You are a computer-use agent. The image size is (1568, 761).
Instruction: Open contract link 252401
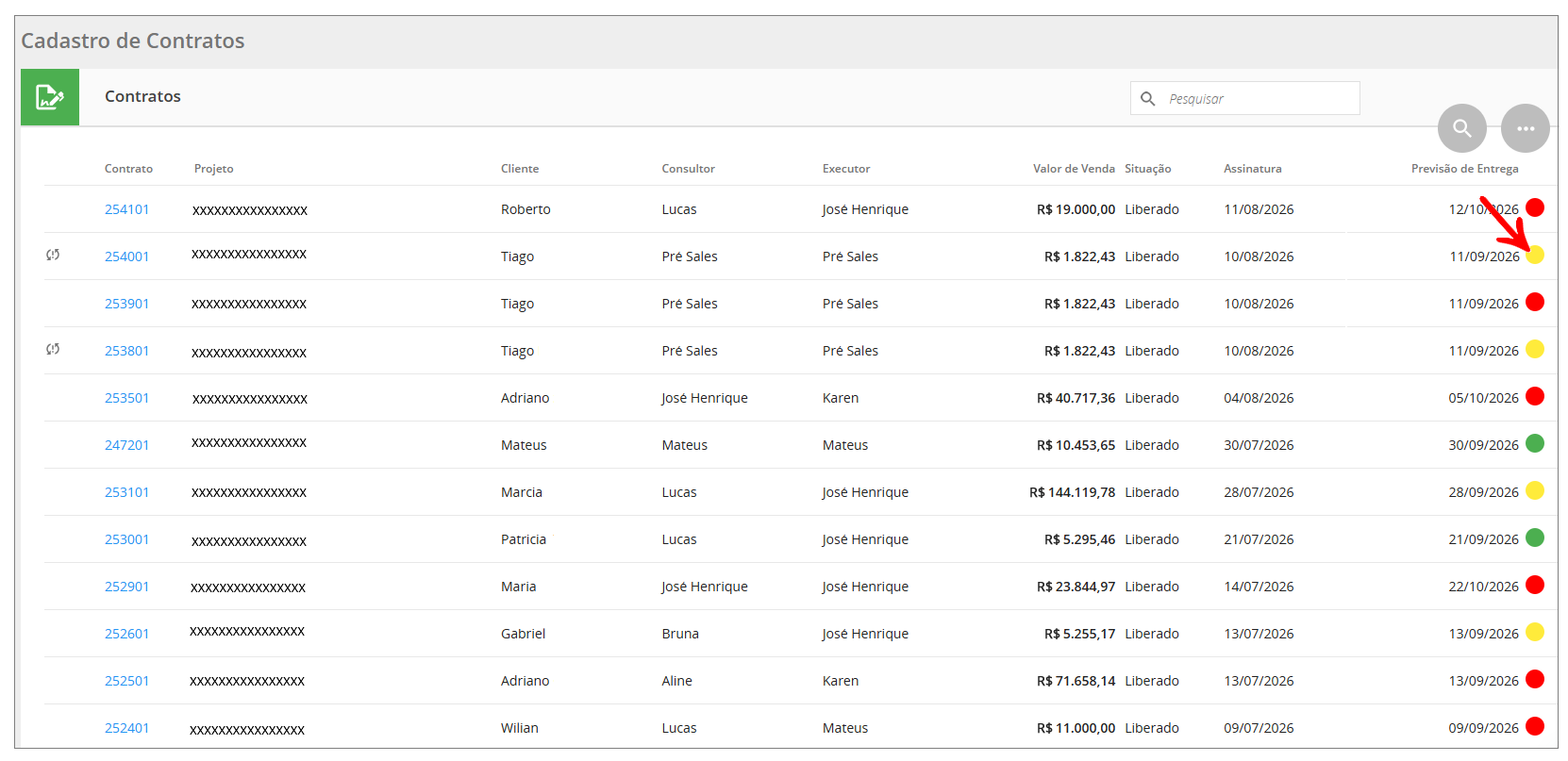click(x=126, y=728)
